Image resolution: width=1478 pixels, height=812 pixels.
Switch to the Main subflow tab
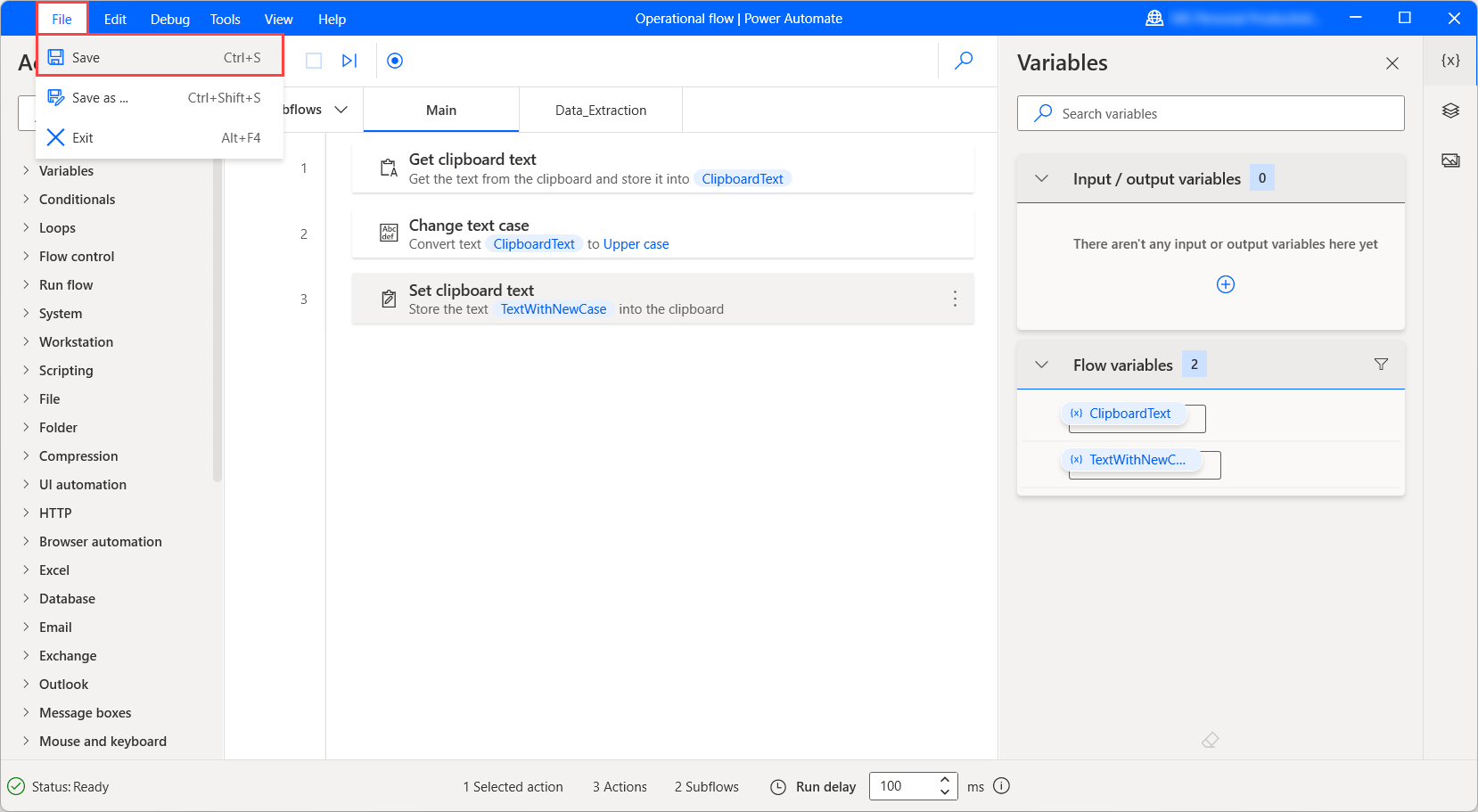click(441, 110)
